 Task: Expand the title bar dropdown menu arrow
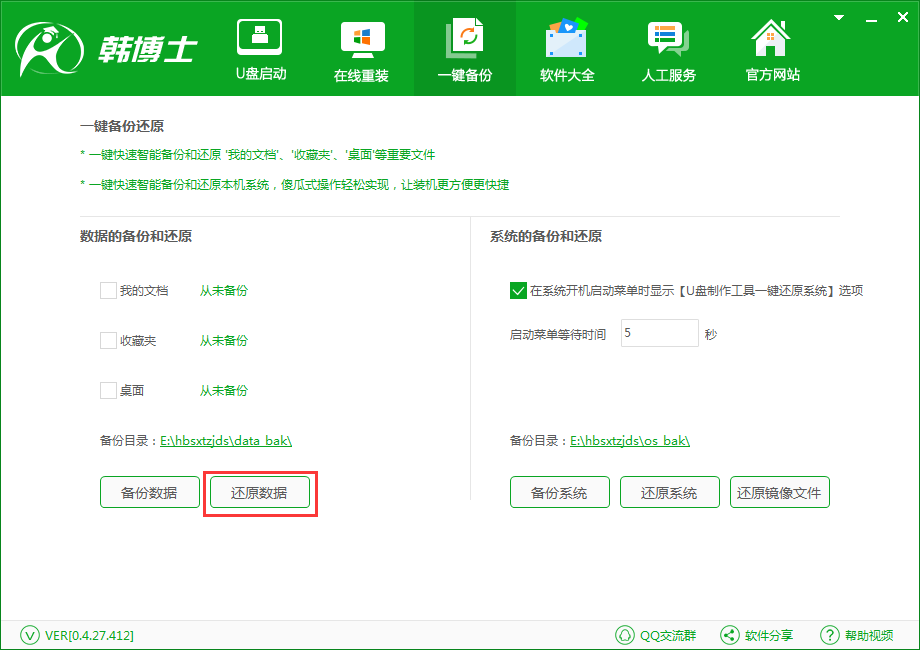(838, 16)
